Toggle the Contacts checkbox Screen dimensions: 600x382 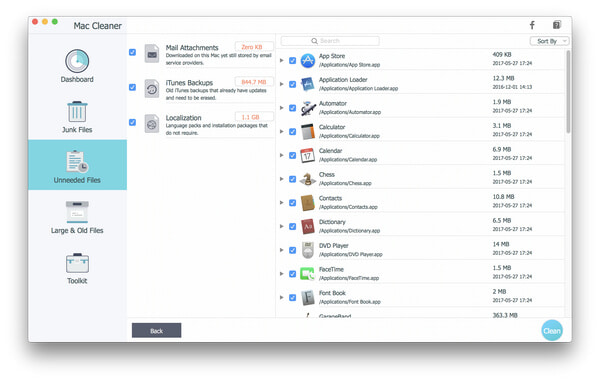click(292, 203)
